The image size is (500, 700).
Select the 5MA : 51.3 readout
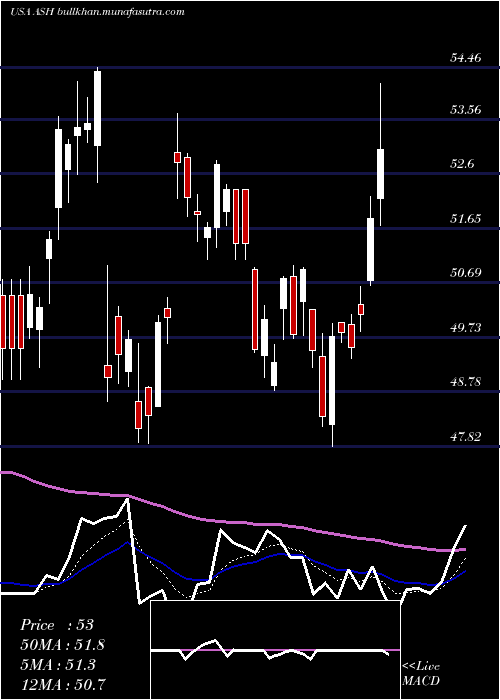click(x=58, y=664)
